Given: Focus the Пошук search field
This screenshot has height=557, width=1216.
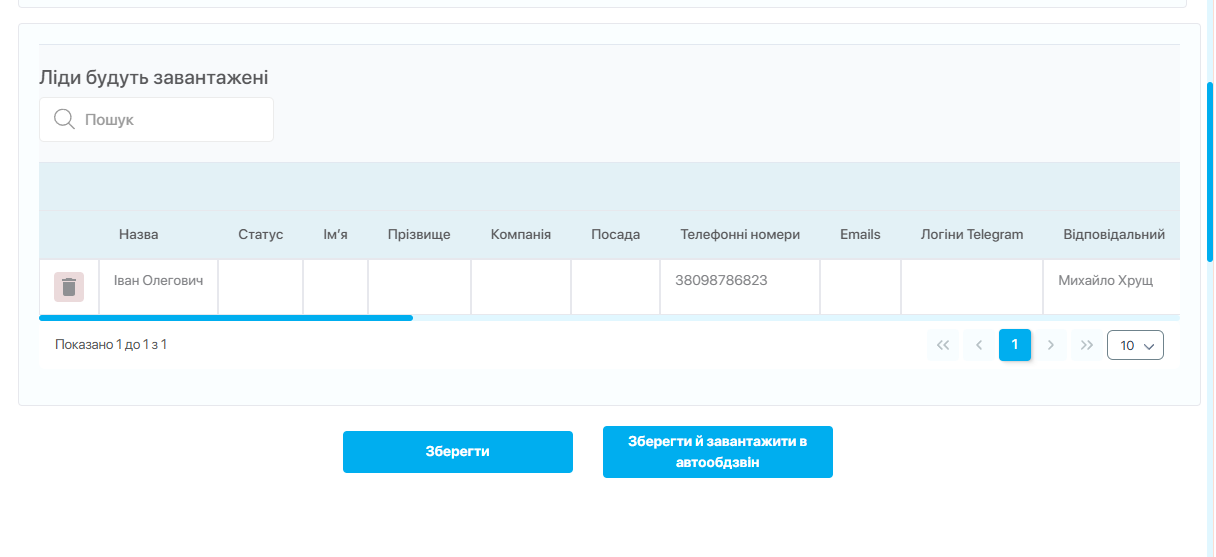Looking at the screenshot, I should tap(156, 119).
